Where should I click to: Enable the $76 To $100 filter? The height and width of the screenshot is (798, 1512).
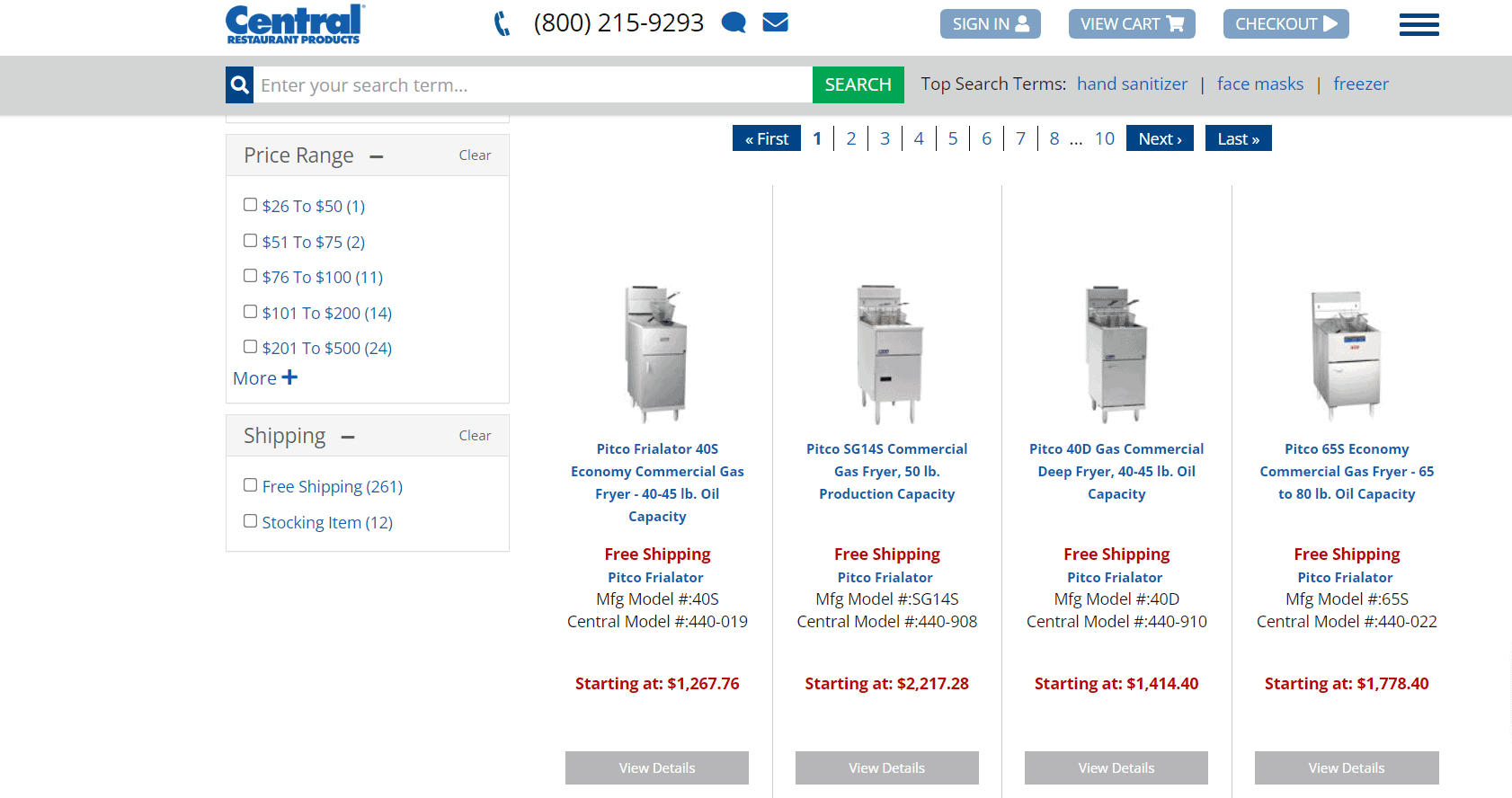click(x=250, y=276)
